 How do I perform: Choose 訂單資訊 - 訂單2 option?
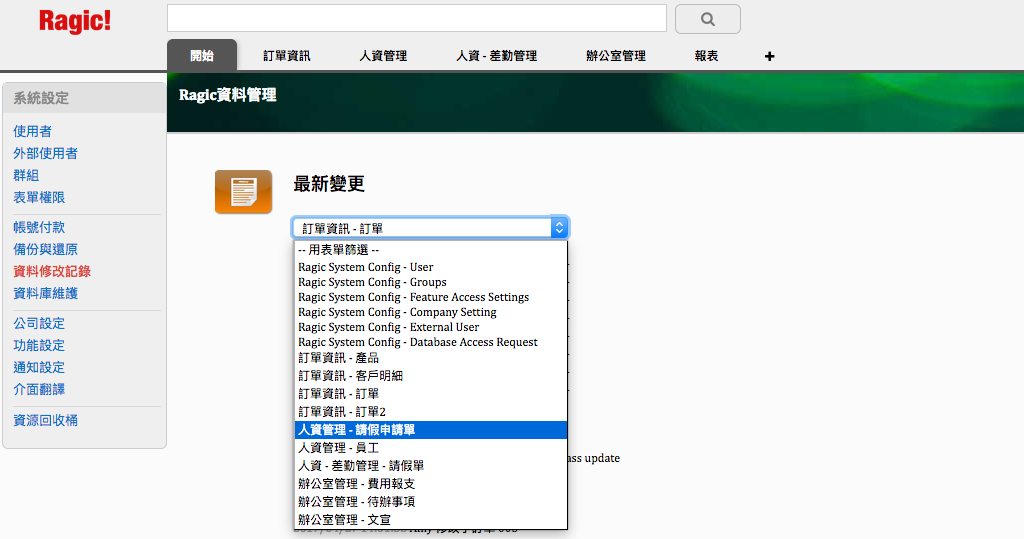[x=431, y=412]
